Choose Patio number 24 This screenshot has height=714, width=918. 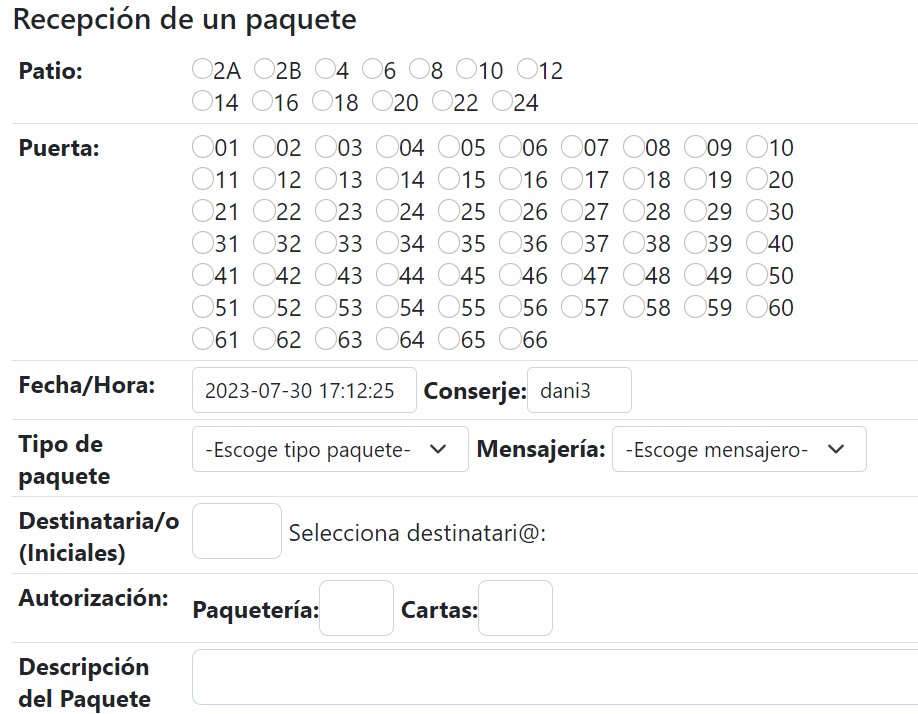[501, 101]
